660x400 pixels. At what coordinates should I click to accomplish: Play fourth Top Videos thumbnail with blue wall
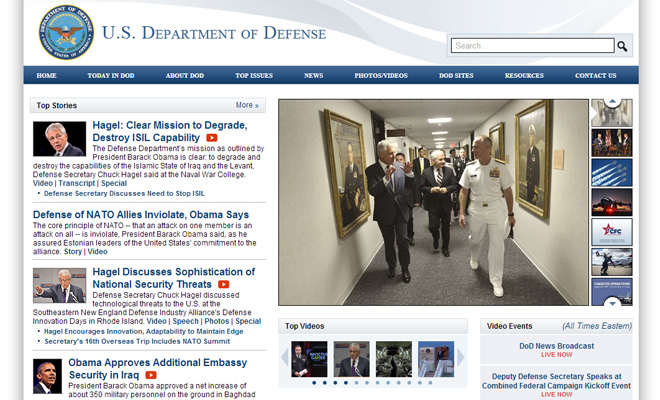coord(436,359)
